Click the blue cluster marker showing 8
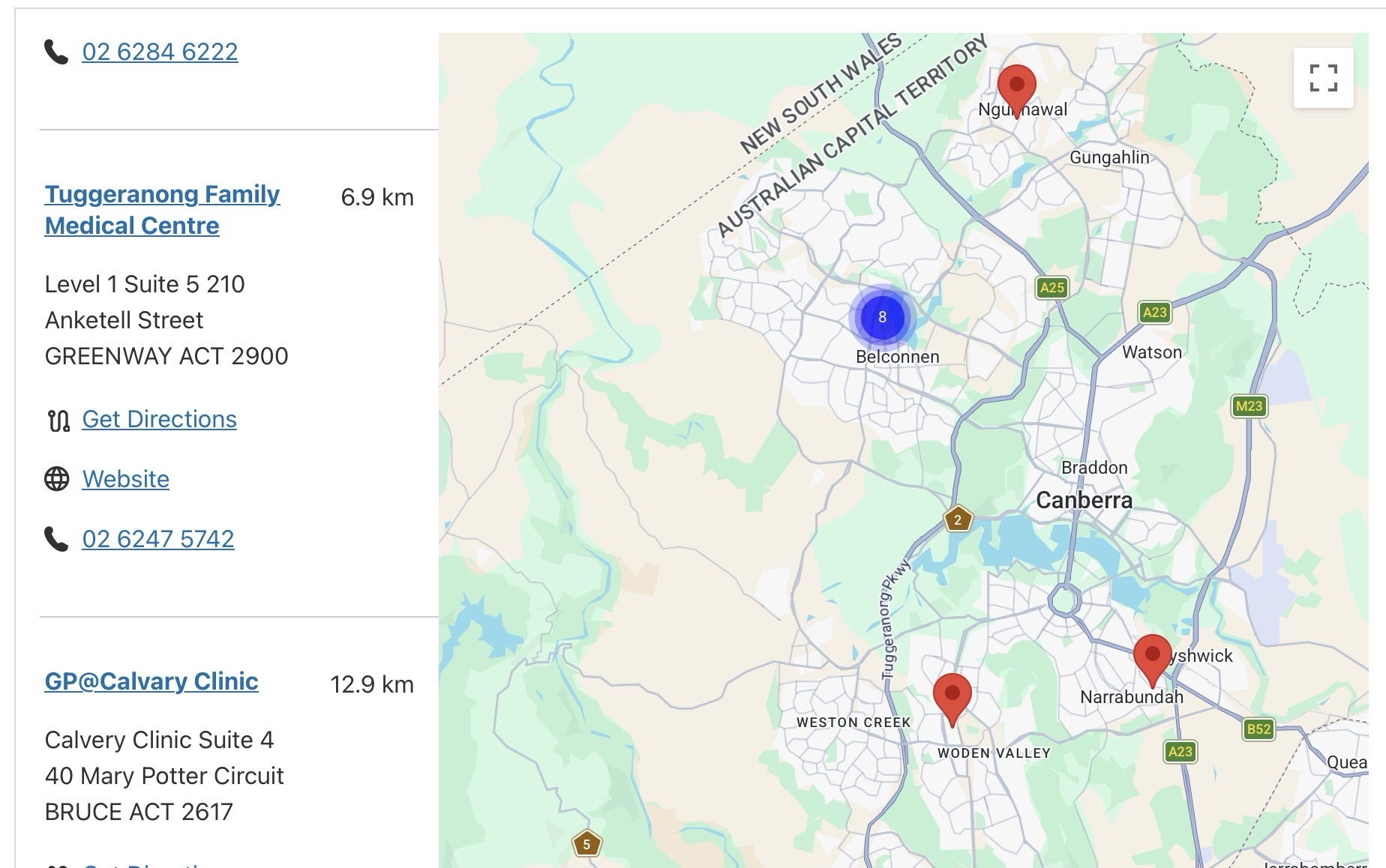This screenshot has width=1386, height=868. click(882, 317)
